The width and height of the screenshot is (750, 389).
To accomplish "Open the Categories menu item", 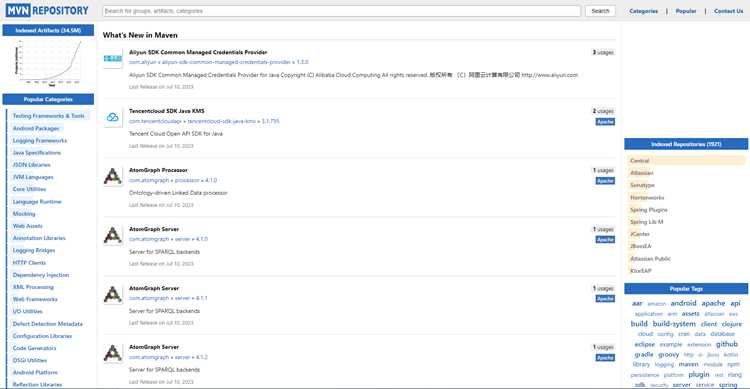I will (643, 11).
